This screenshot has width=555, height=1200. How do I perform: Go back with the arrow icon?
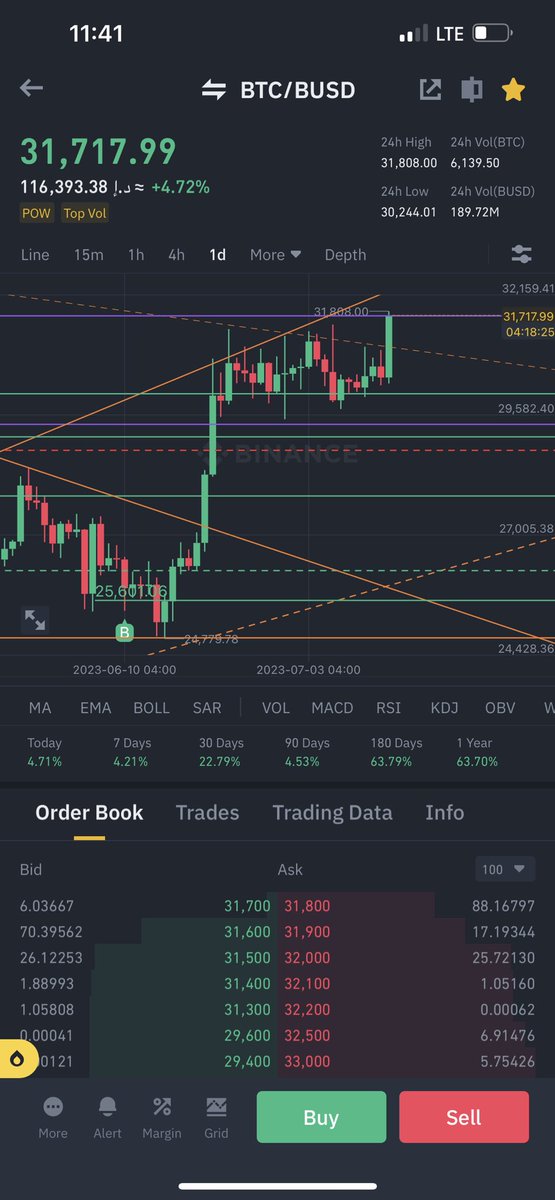point(31,88)
